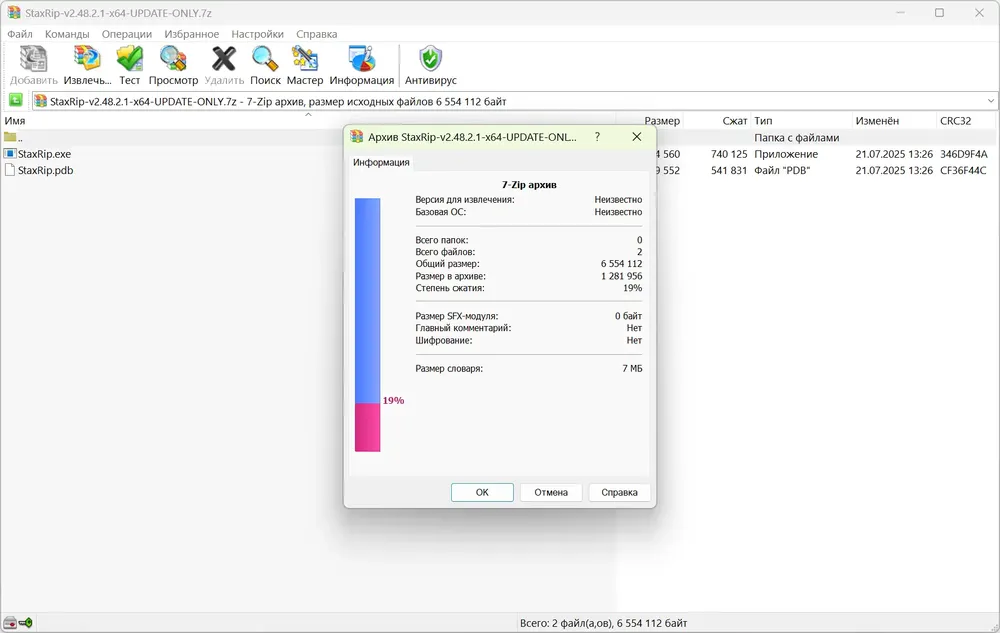The image size is (1000, 633).
Task: Sort by the Изменён column header
Action: [x=877, y=120]
